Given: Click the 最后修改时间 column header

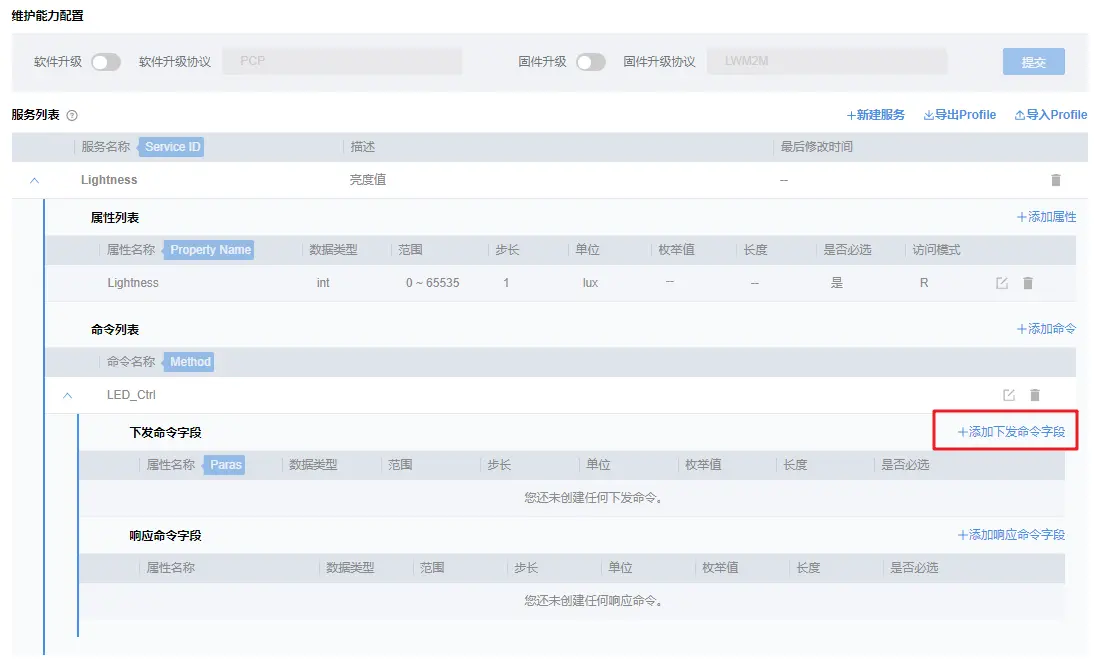Looking at the screenshot, I should (x=816, y=147).
